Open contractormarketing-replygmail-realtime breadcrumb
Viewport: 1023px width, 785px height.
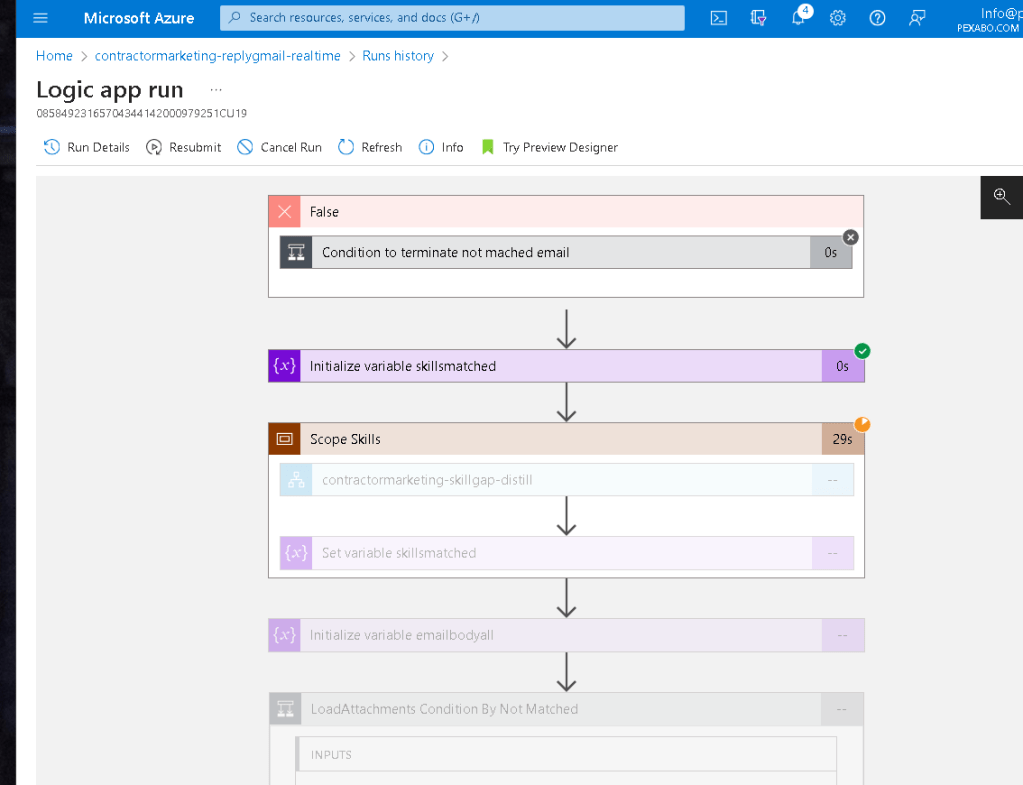(217, 56)
